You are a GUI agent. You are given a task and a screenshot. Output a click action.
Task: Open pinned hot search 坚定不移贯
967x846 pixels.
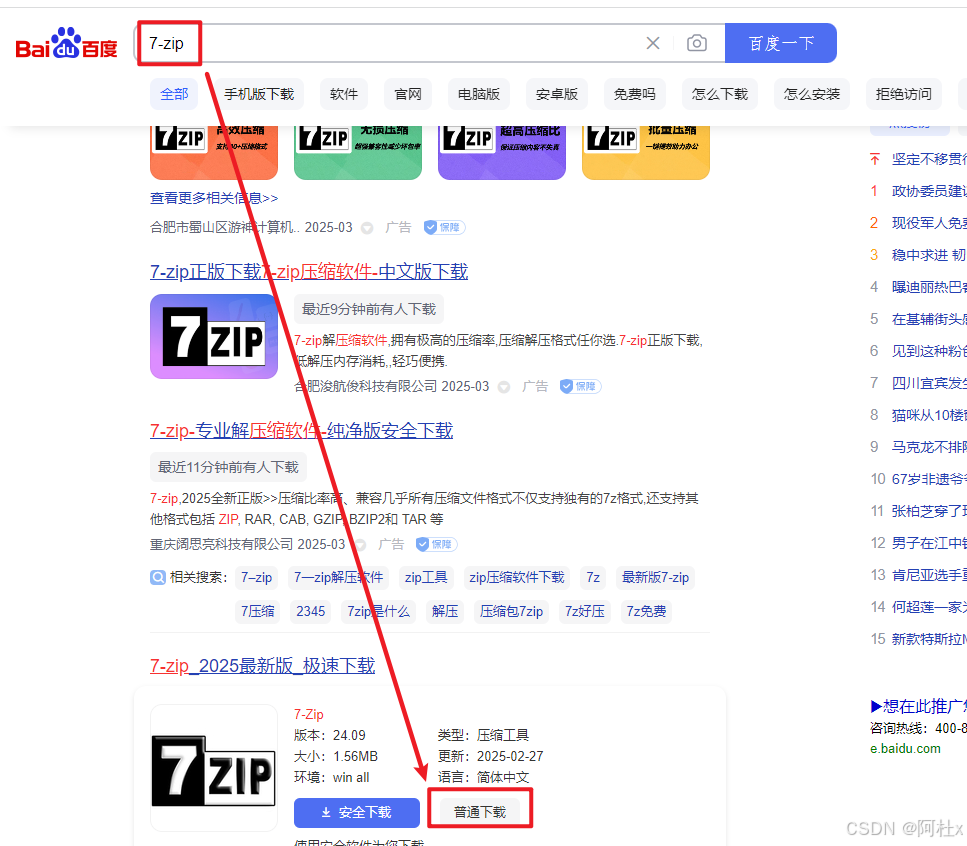click(x=929, y=159)
